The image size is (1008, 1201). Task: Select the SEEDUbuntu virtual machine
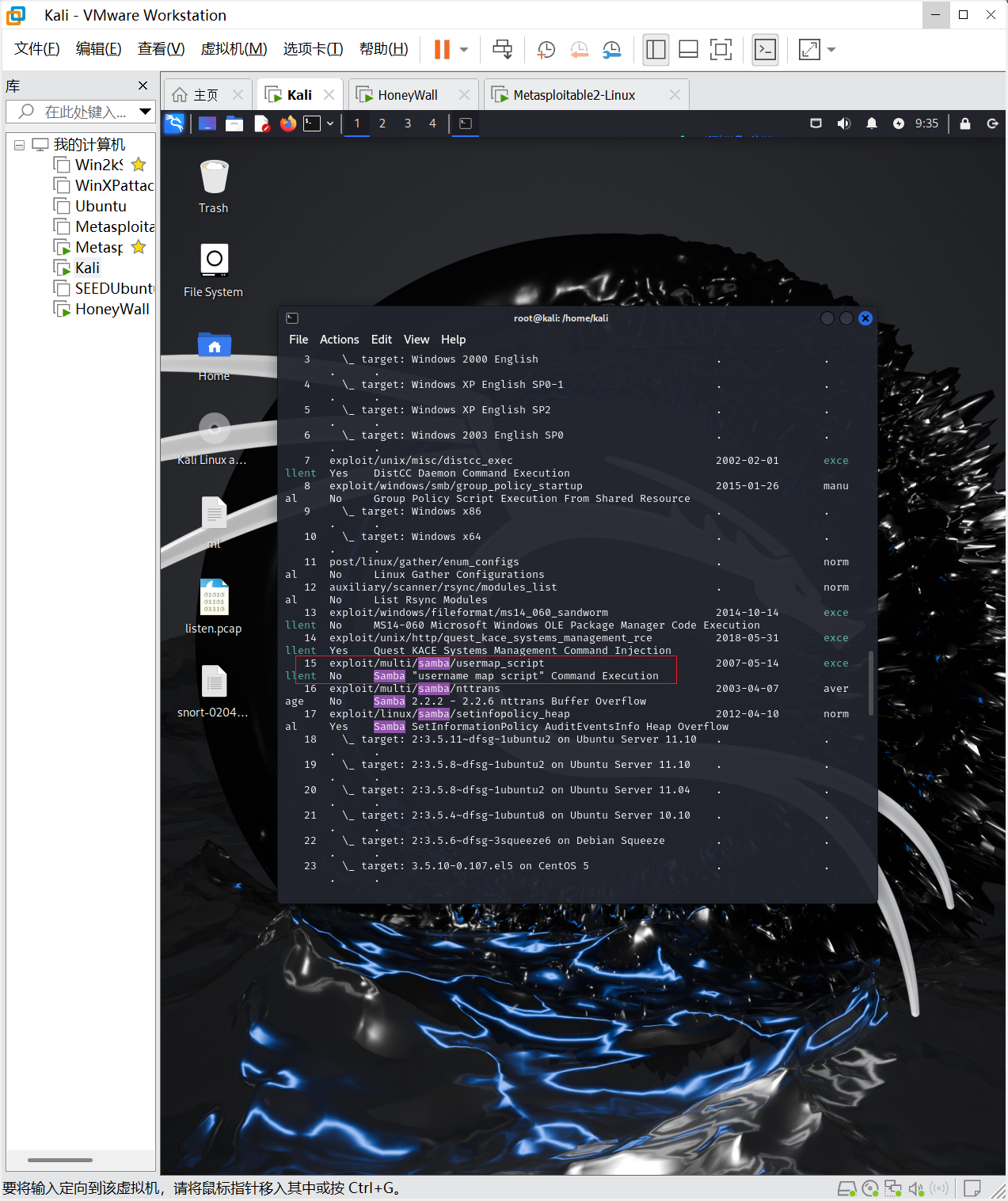tap(104, 288)
